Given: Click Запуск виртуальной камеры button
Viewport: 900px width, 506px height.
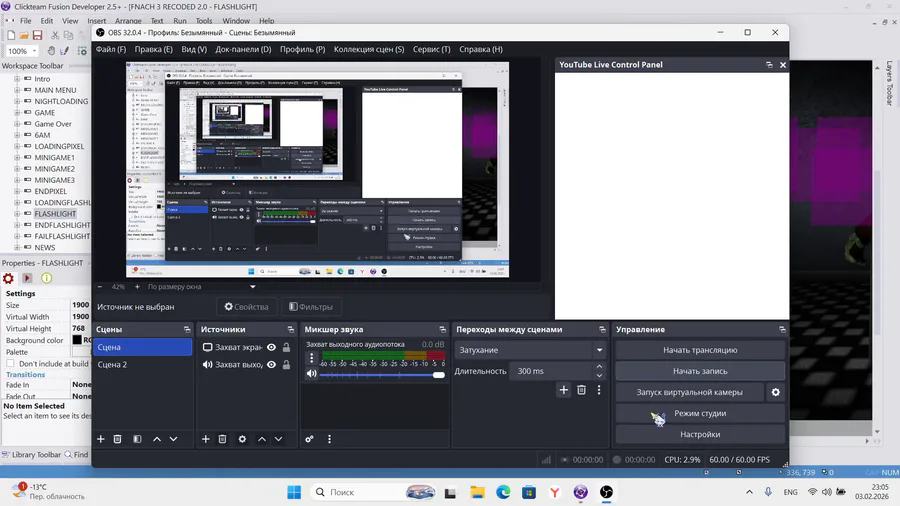Looking at the screenshot, I should 689,392.
